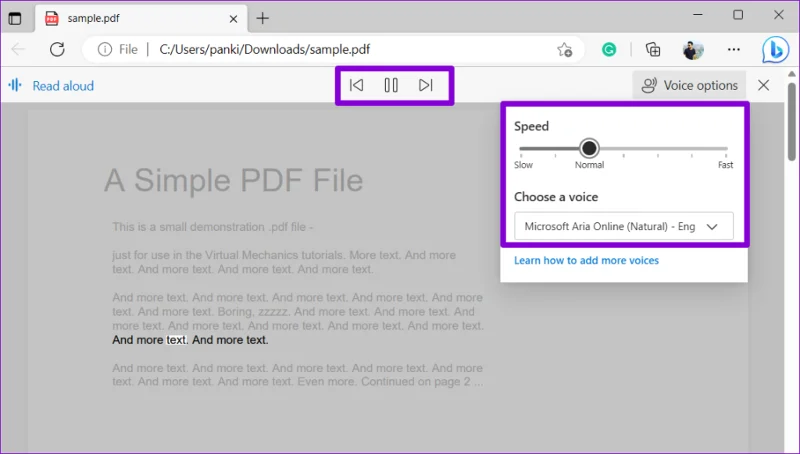Image resolution: width=800 pixels, height=454 pixels.
Task: Open the Voice options panel
Action: tap(689, 85)
